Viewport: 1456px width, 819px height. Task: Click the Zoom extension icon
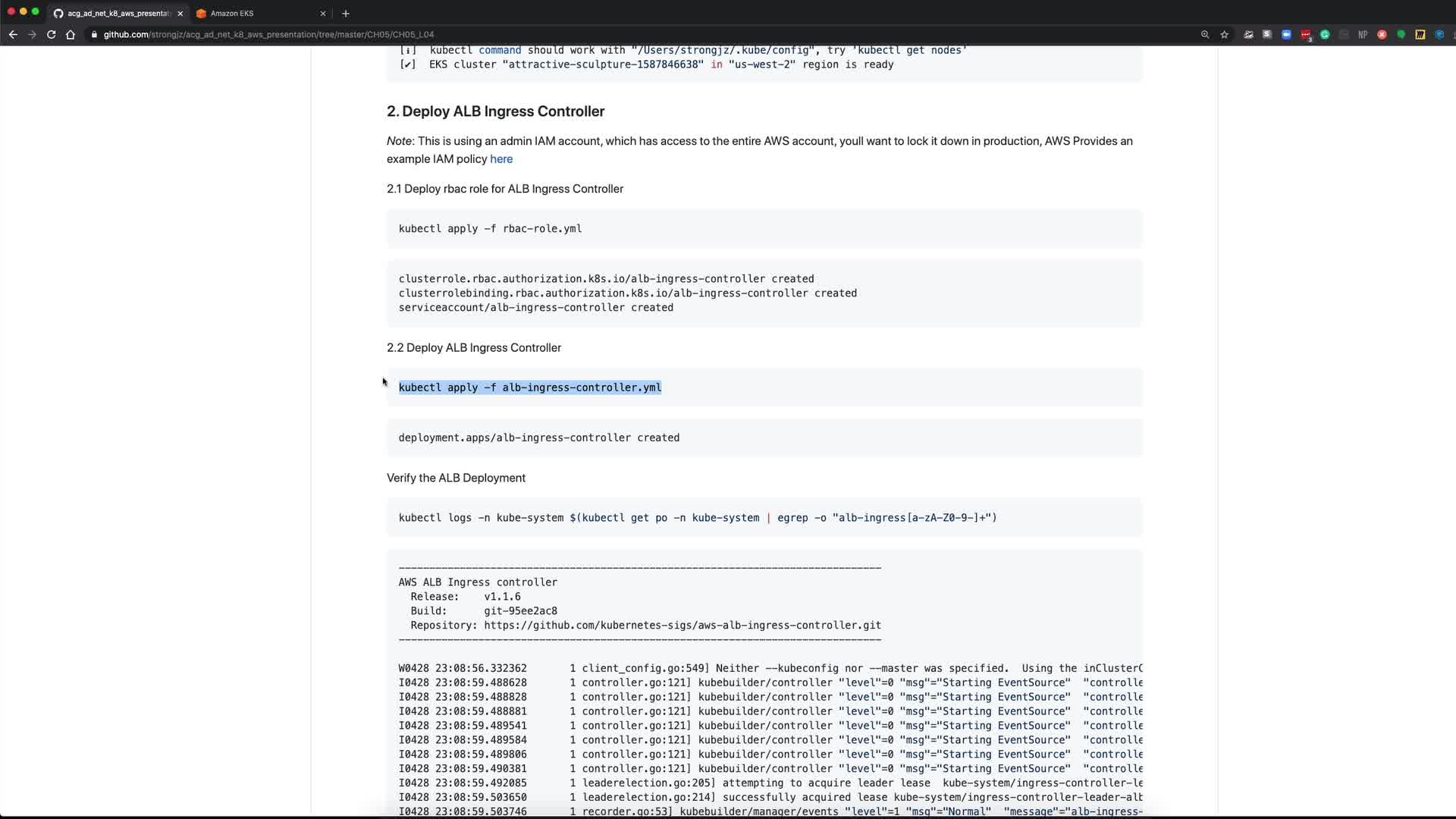click(x=1286, y=34)
